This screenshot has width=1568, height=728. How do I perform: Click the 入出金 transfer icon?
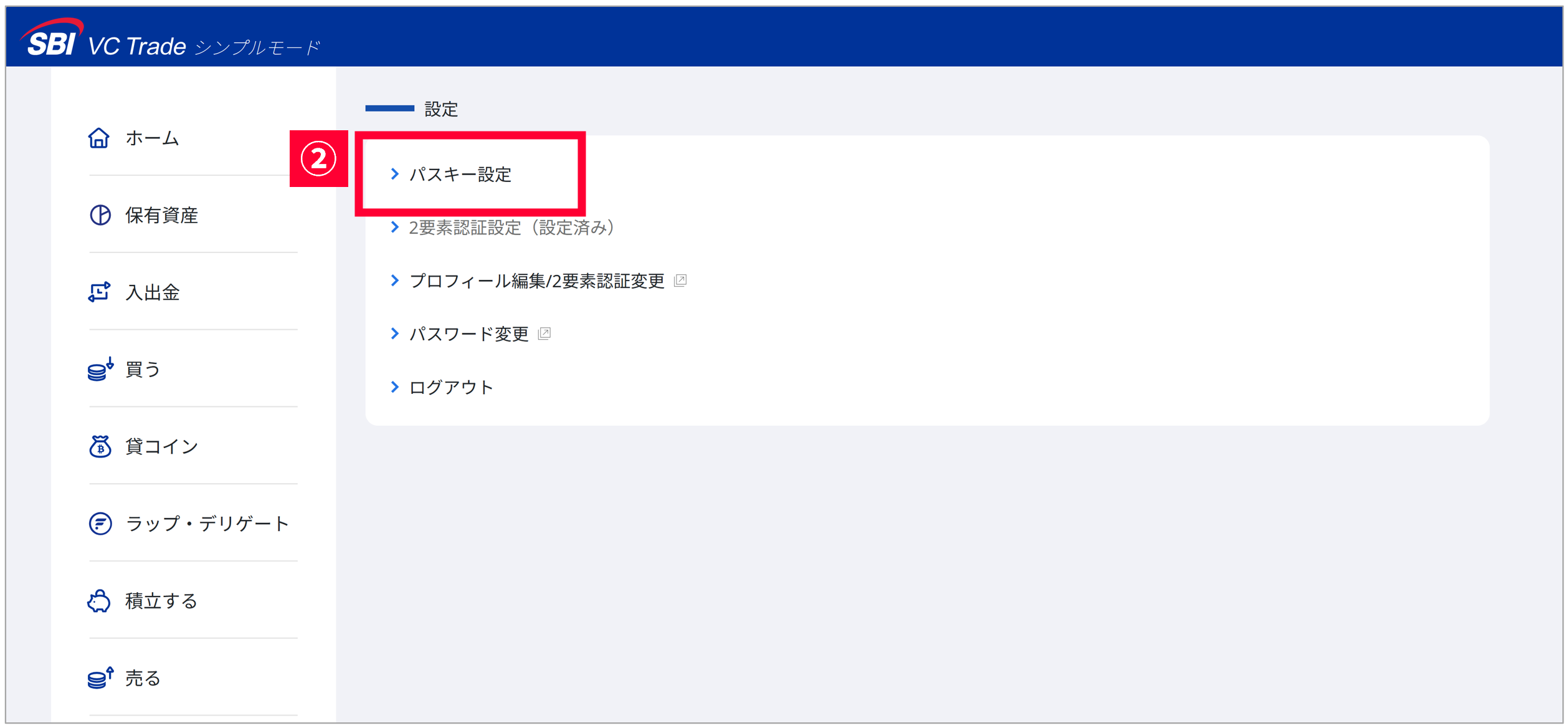coord(99,292)
